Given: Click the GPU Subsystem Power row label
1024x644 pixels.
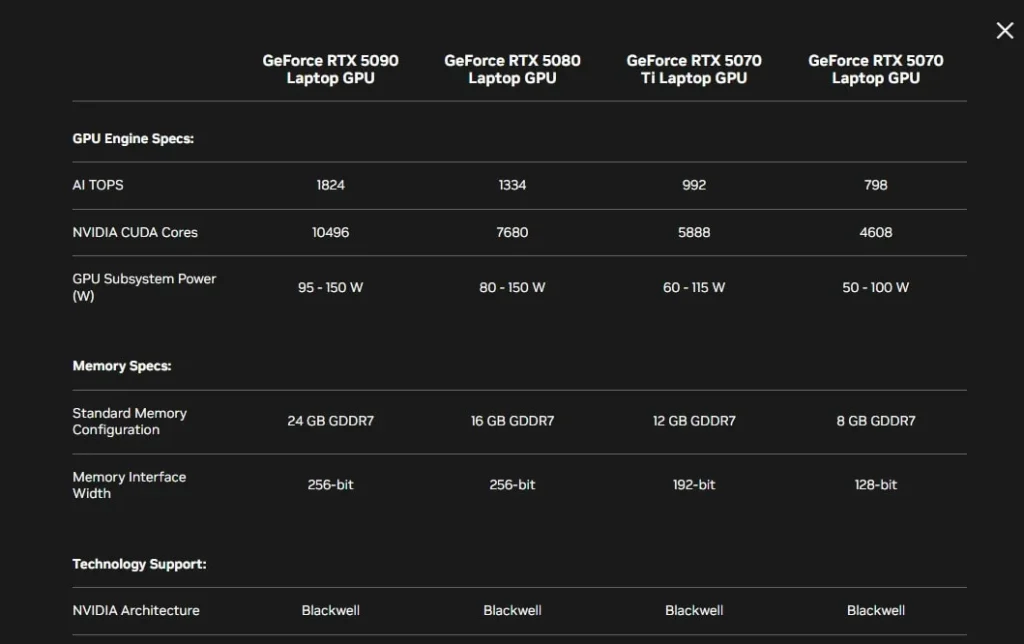Looking at the screenshot, I should click(144, 287).
